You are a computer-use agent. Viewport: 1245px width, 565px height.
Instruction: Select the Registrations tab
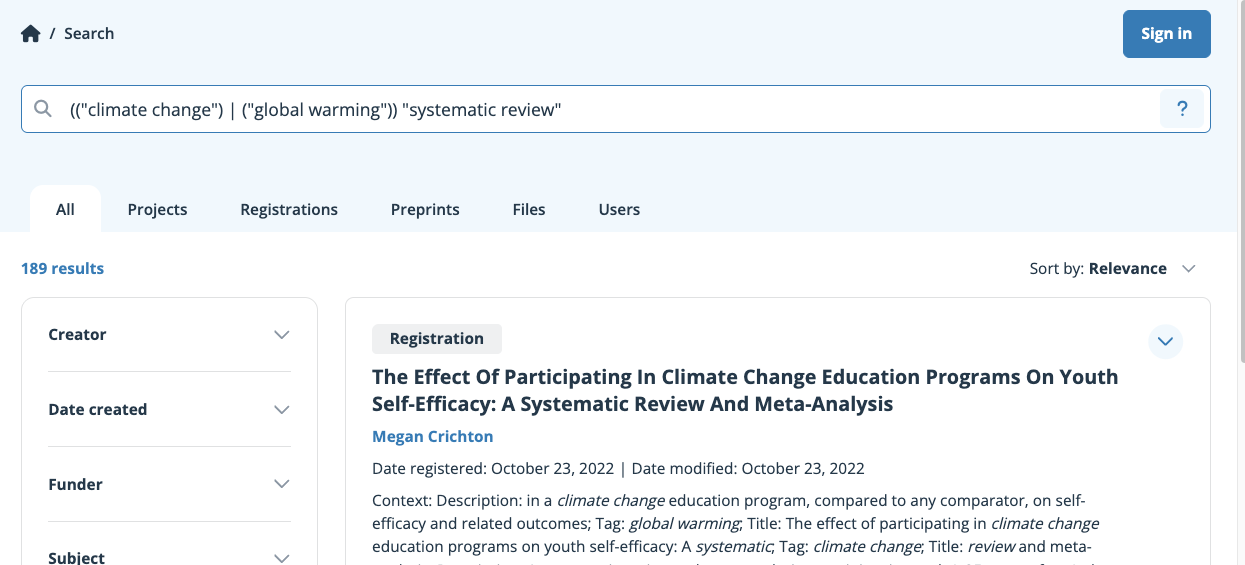pos(289,209)
